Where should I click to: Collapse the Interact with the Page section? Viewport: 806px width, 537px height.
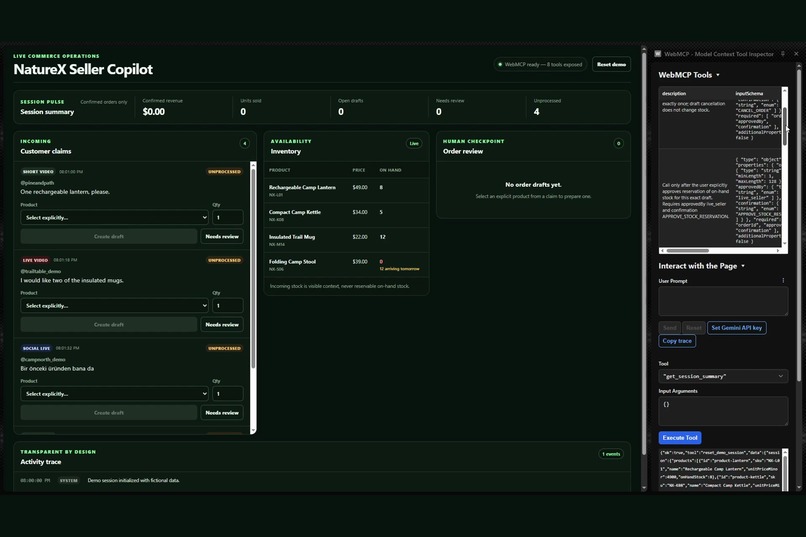tap(702, 266)
